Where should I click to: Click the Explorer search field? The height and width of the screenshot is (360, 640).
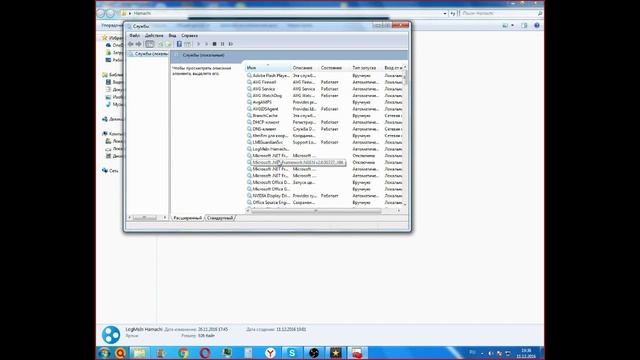click(501, 13)
